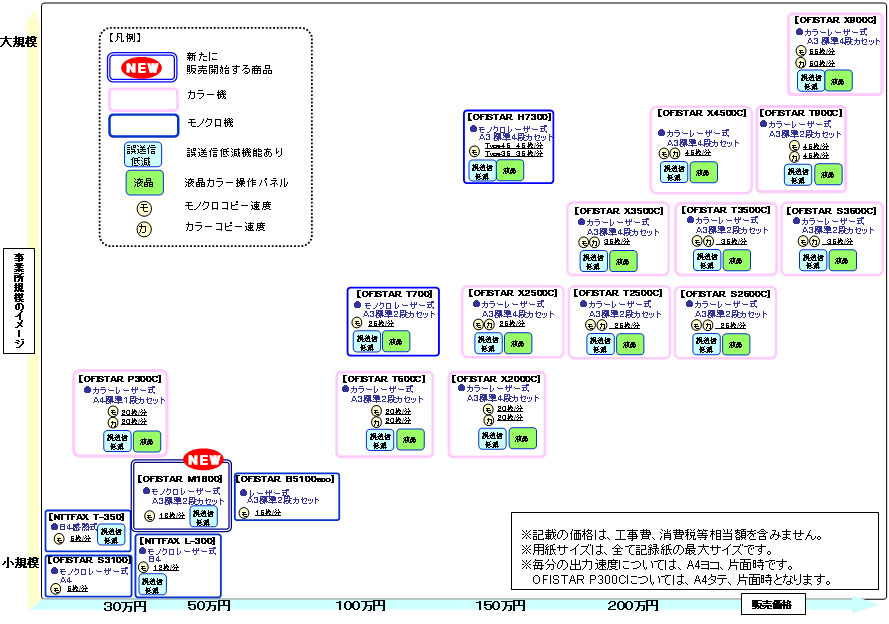Screen dimensions: 889x624
Task: Click the 液晶 badge on the OFISTAR T8000C card
Action: [x=828, y=175]
